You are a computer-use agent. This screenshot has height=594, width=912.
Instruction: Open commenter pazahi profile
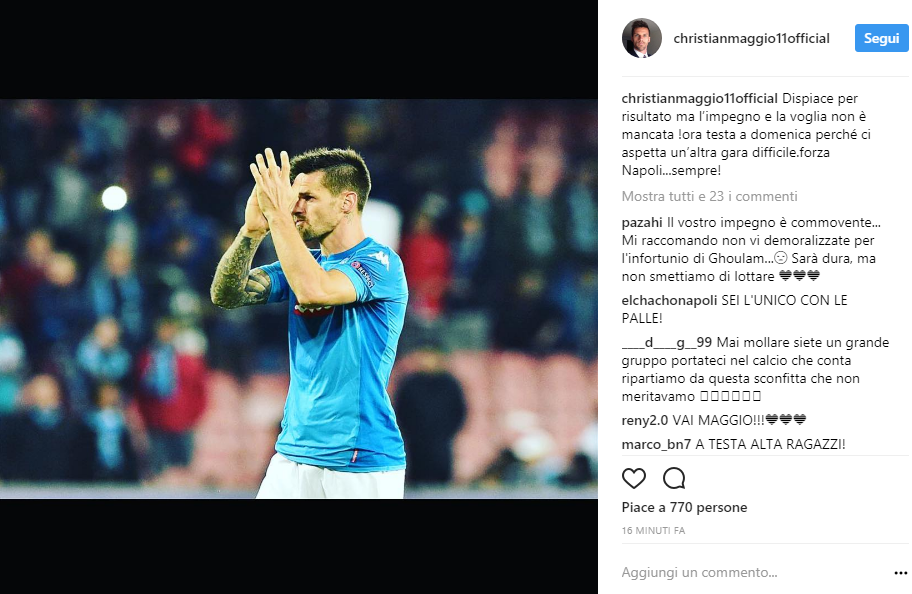(642, 223)
